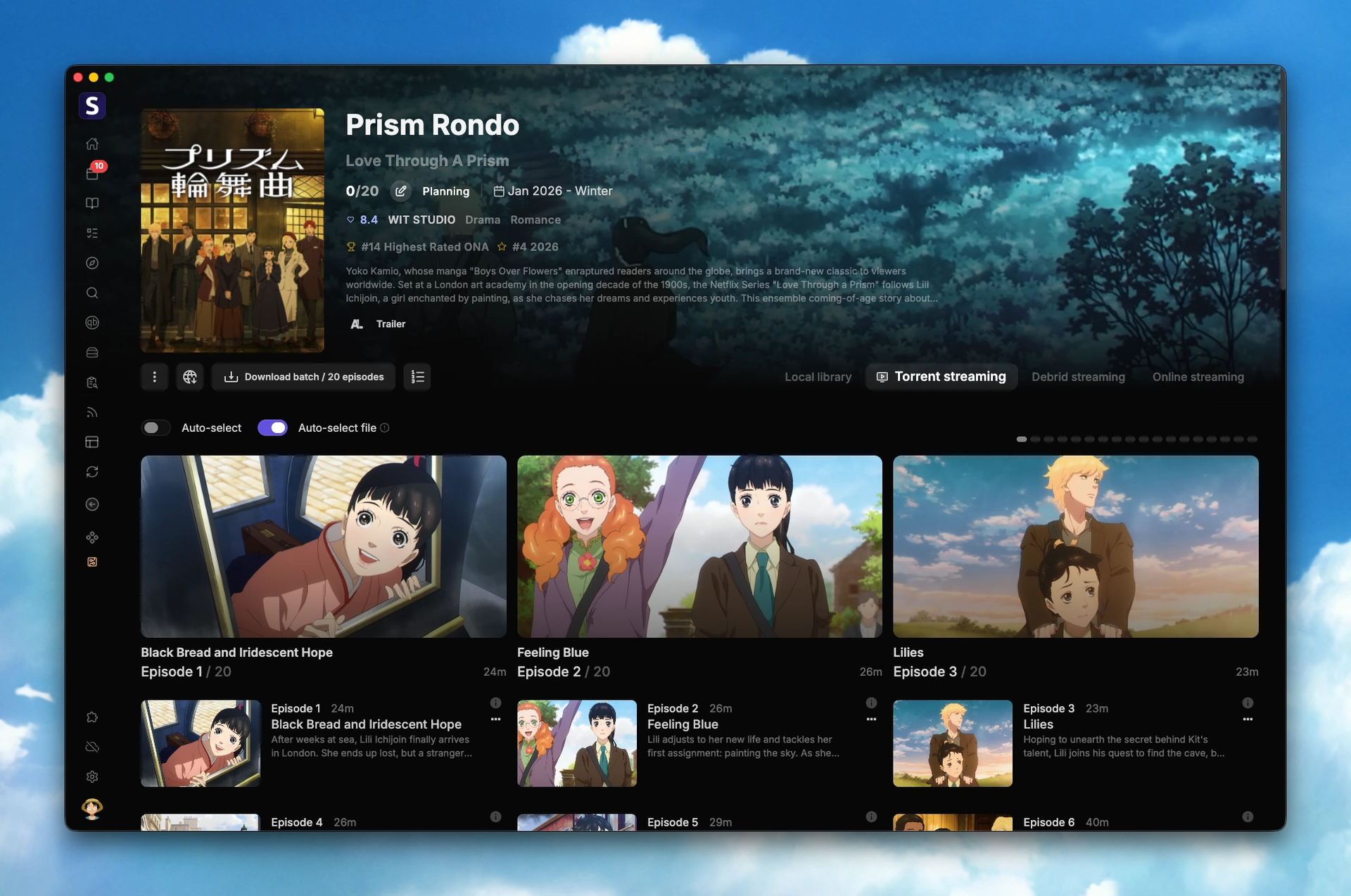This screenshot has height=896, width=1351.
Task: Play the Trailer
Action: tap(391, 324)
